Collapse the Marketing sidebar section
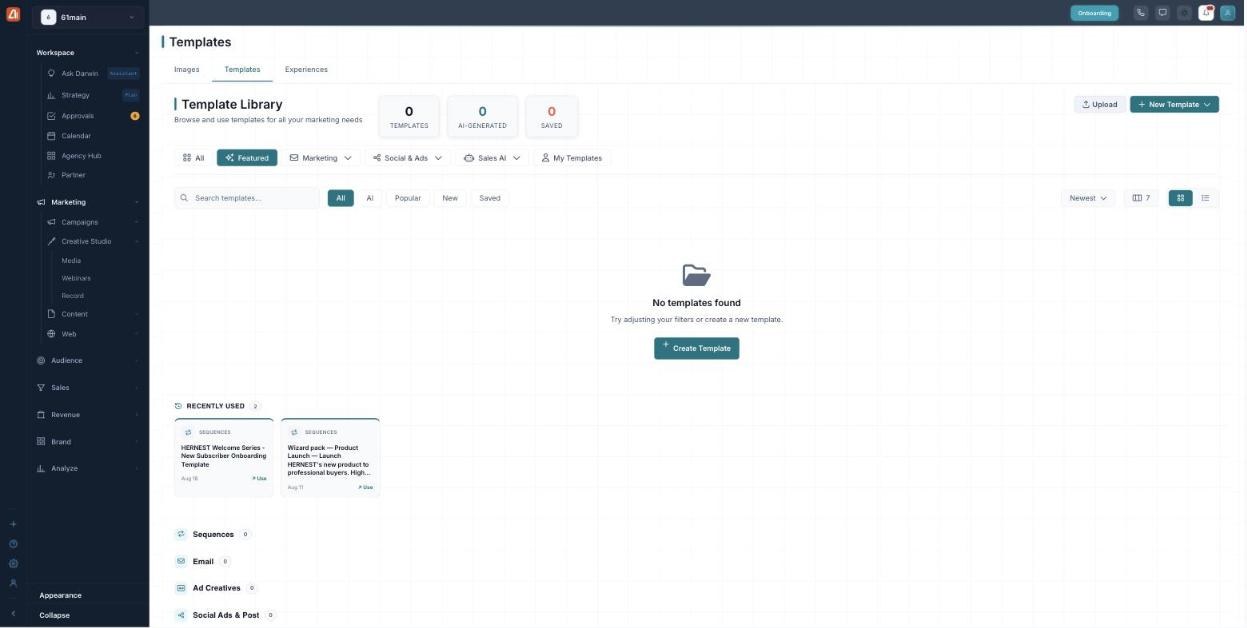Screen dimensions: 1247x628 137,202
